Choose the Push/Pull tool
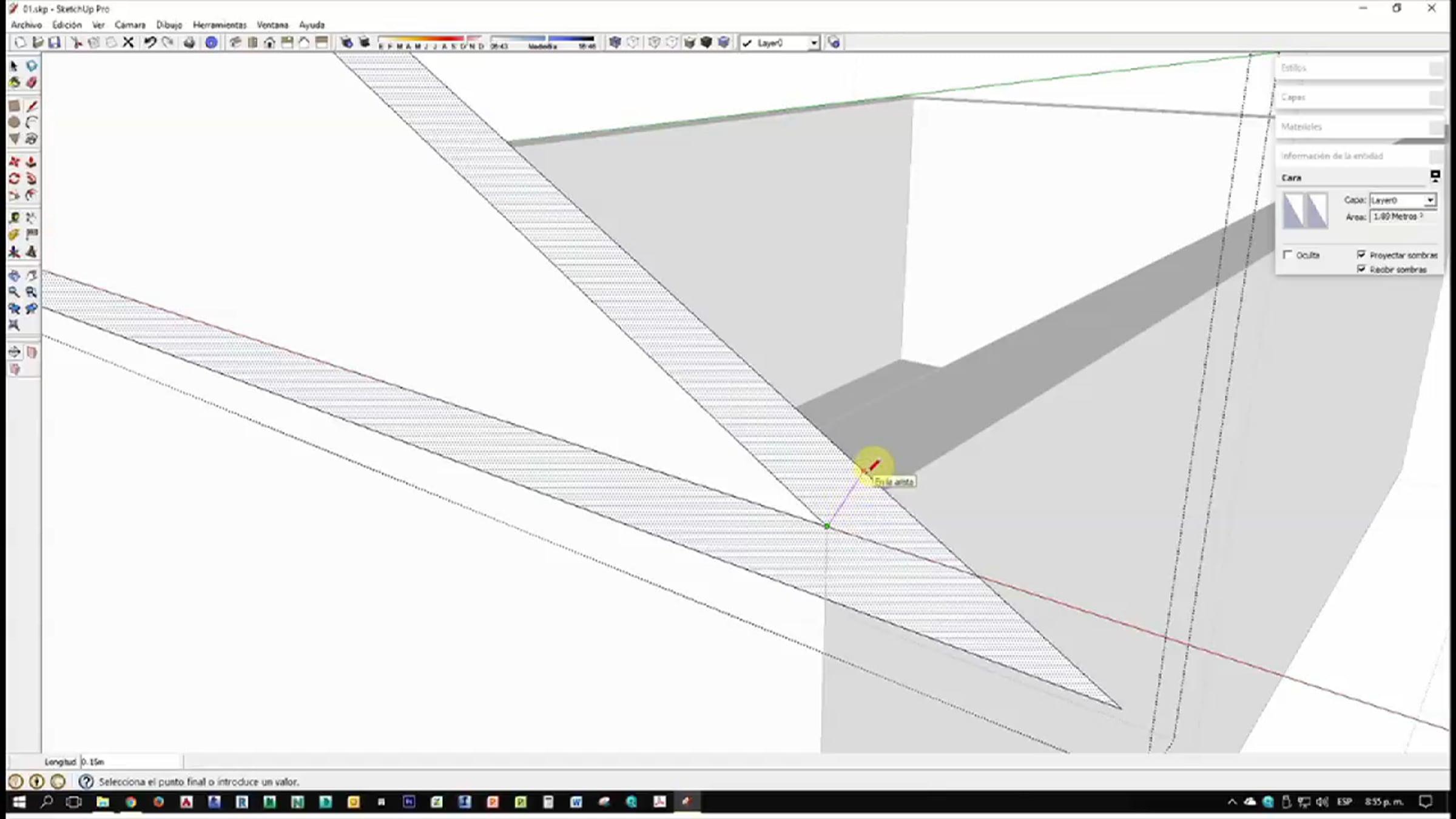 click(32, 162)
